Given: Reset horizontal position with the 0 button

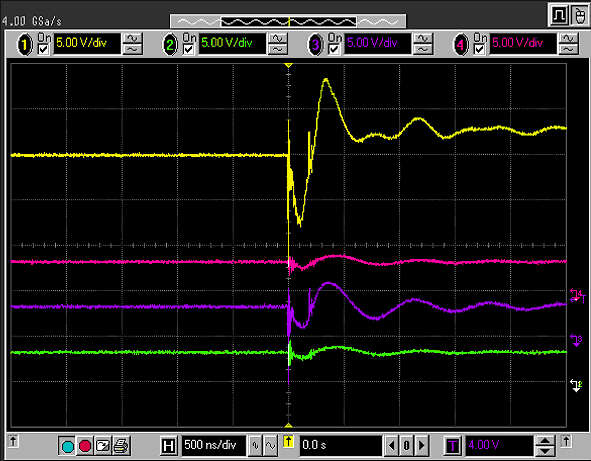Looking at the screenshot, I should [x=406, y=446].
